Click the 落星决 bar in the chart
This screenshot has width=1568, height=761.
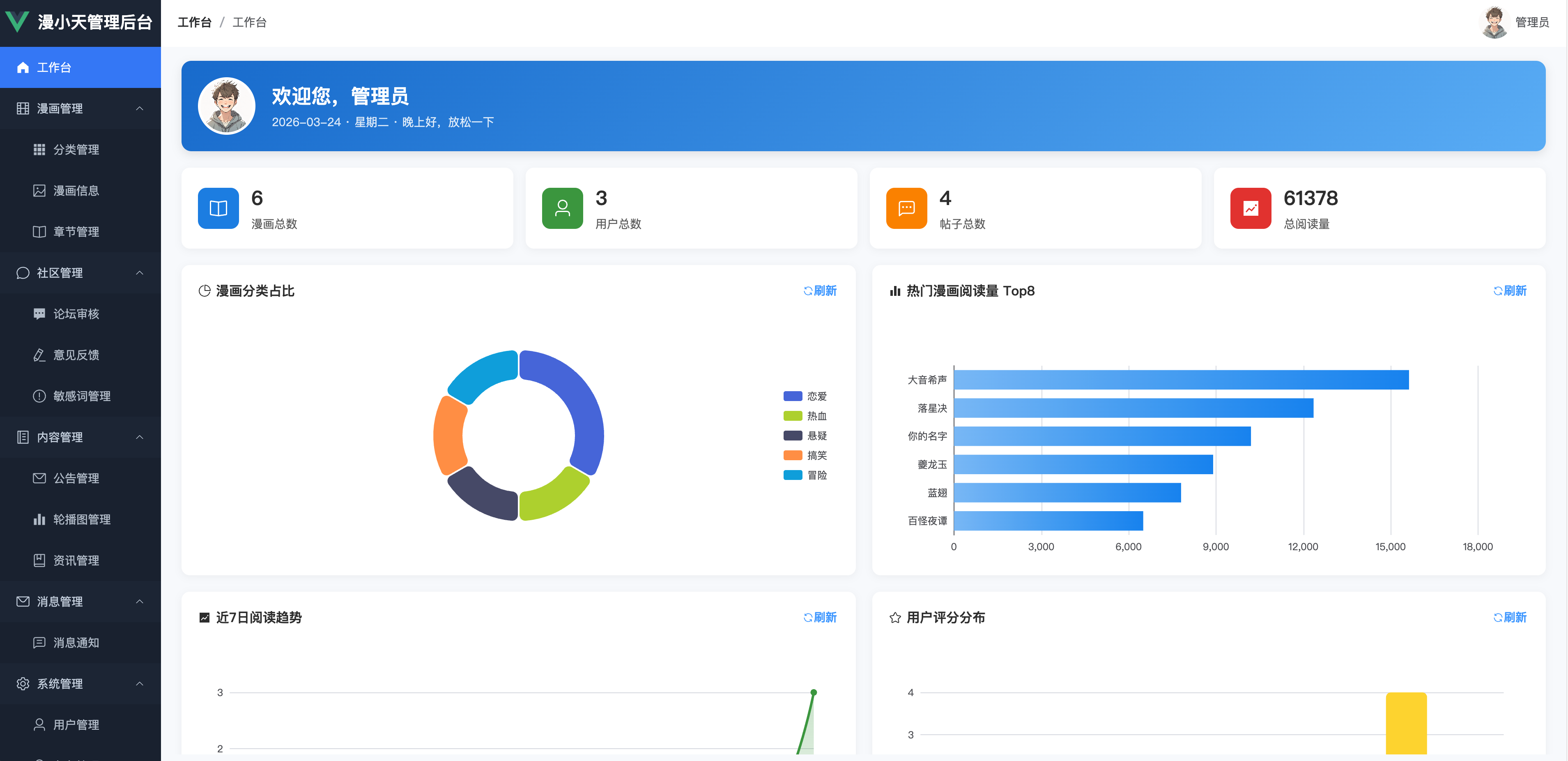pyautogui.click(x=1133, y=408)
